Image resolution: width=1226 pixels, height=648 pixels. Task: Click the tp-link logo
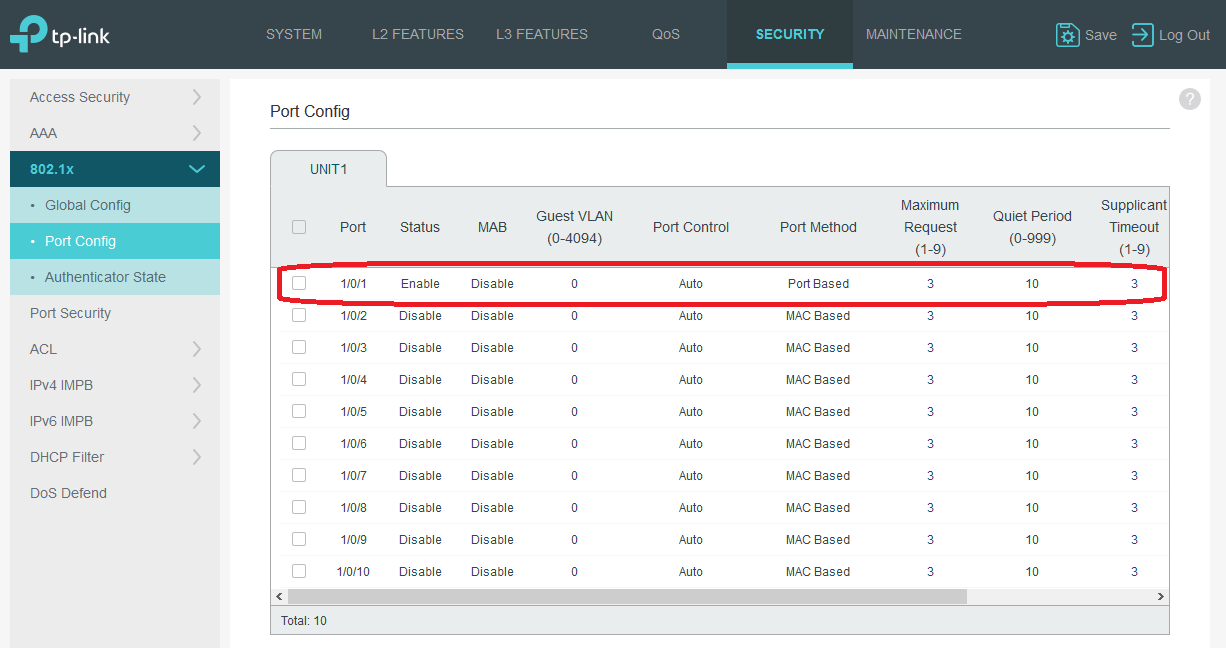[x=60, y=35]
